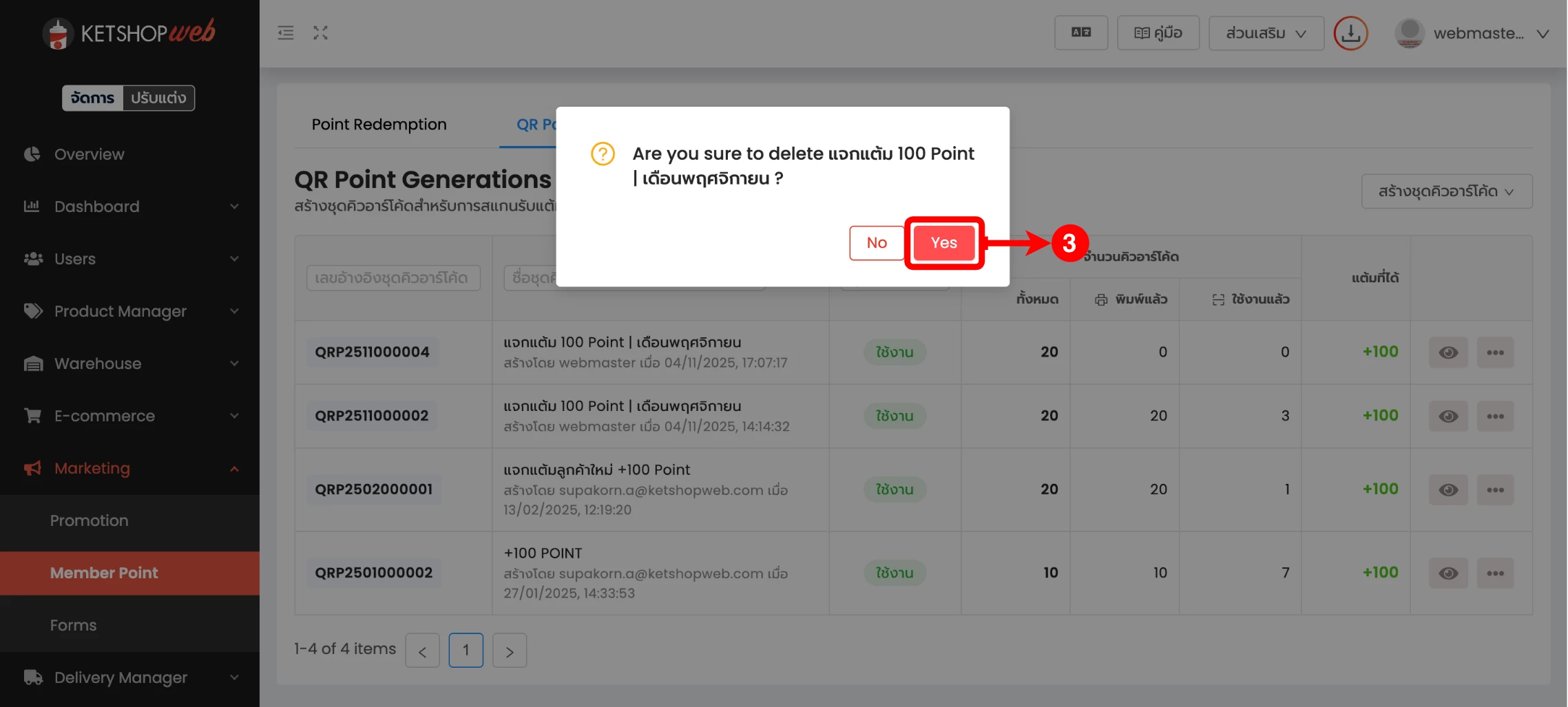Expand the Dashboard sidebar menu
The height and width of the screenshot is (707, 1568).
(129, 207)
